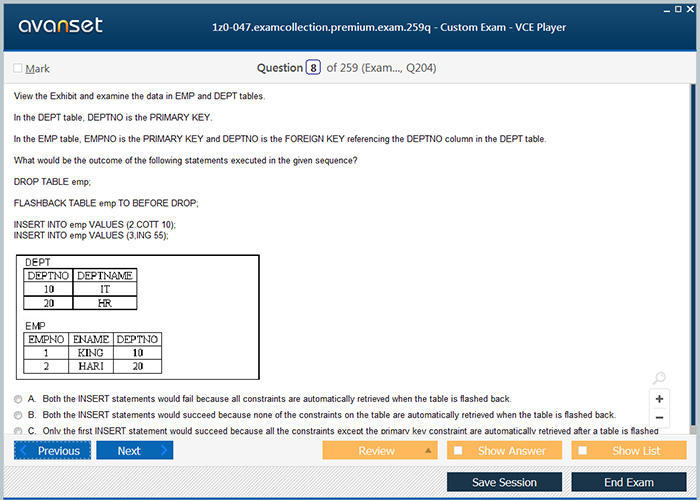The width and height of the screenshot is (700, 500).
Task: Select answer option A radio button
Action: pyautogui.click(x=18, y=399)
